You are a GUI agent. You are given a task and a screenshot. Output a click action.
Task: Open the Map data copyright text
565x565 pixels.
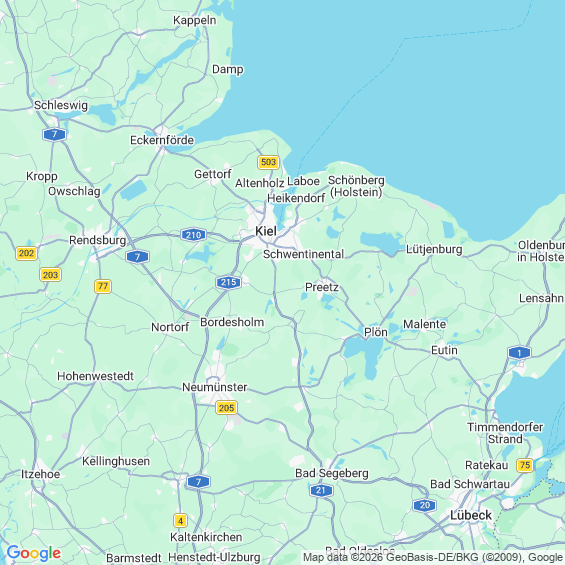pyautogui.click(x=433, y=557)
